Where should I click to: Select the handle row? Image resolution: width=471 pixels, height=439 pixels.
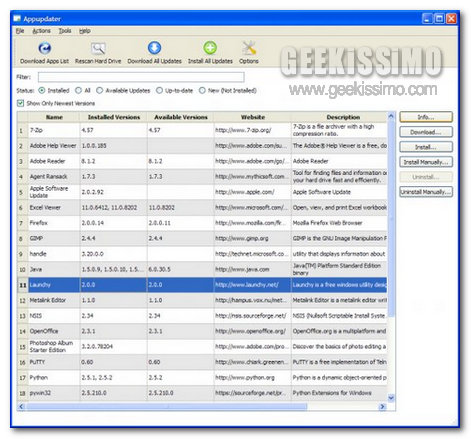202,254
